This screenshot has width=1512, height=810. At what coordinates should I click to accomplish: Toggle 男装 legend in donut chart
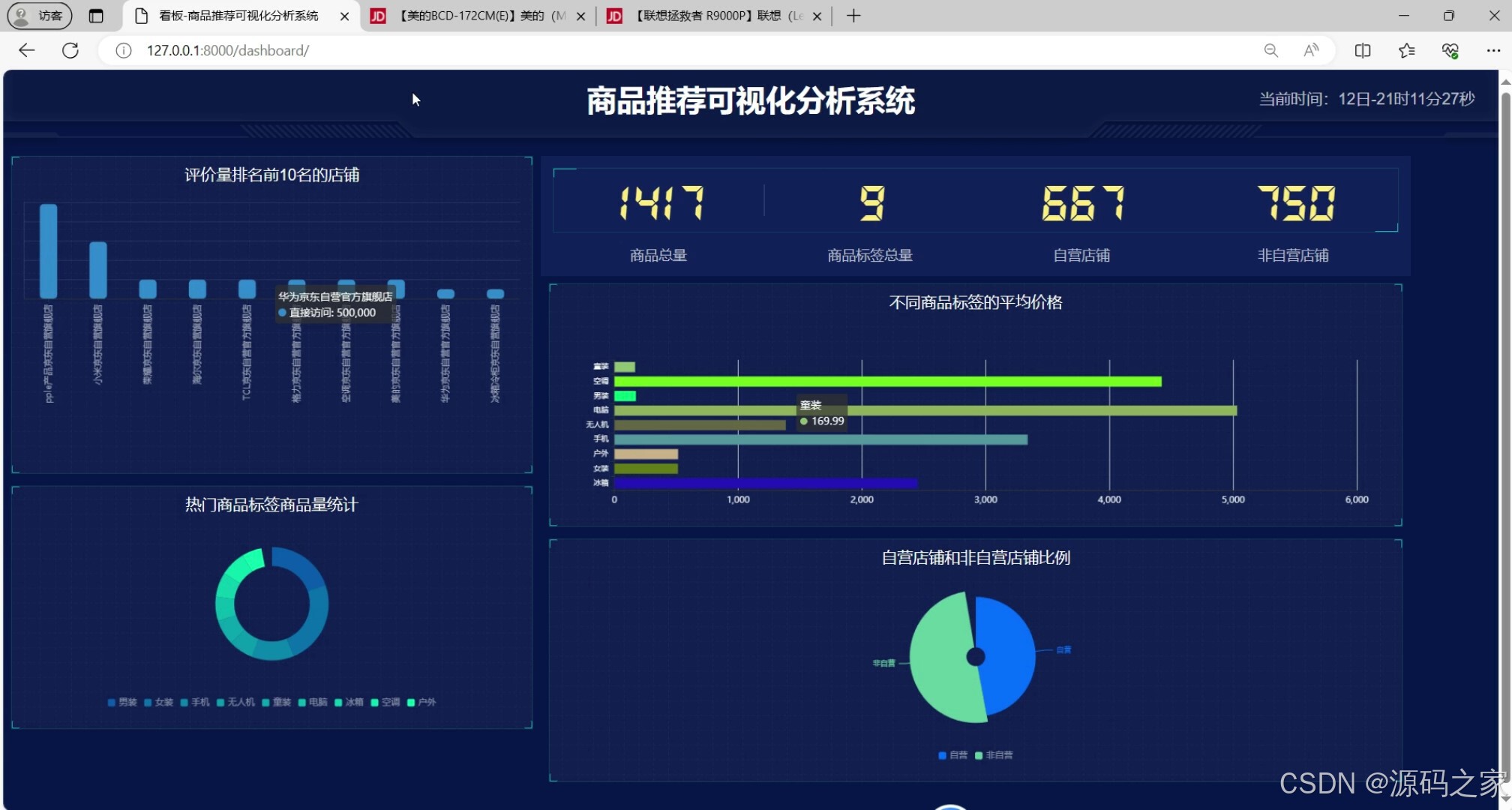[122, 702]
